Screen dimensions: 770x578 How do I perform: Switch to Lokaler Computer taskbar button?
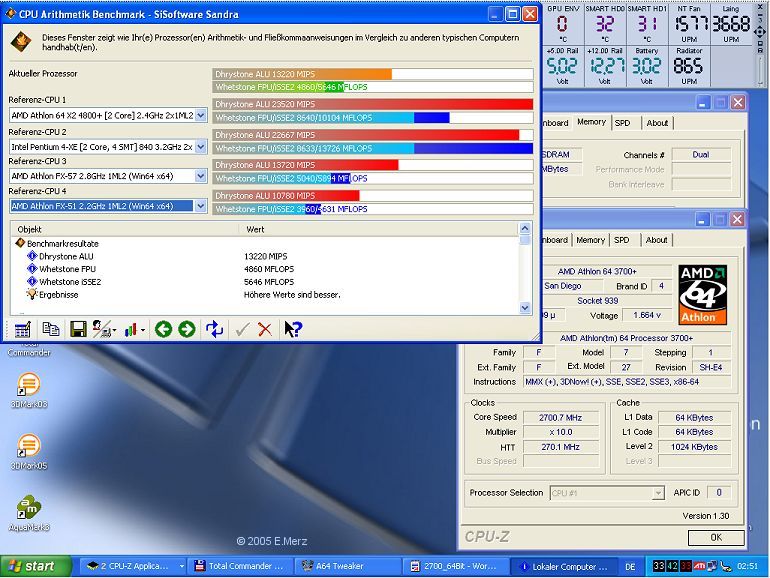click(x=563, y=566)
